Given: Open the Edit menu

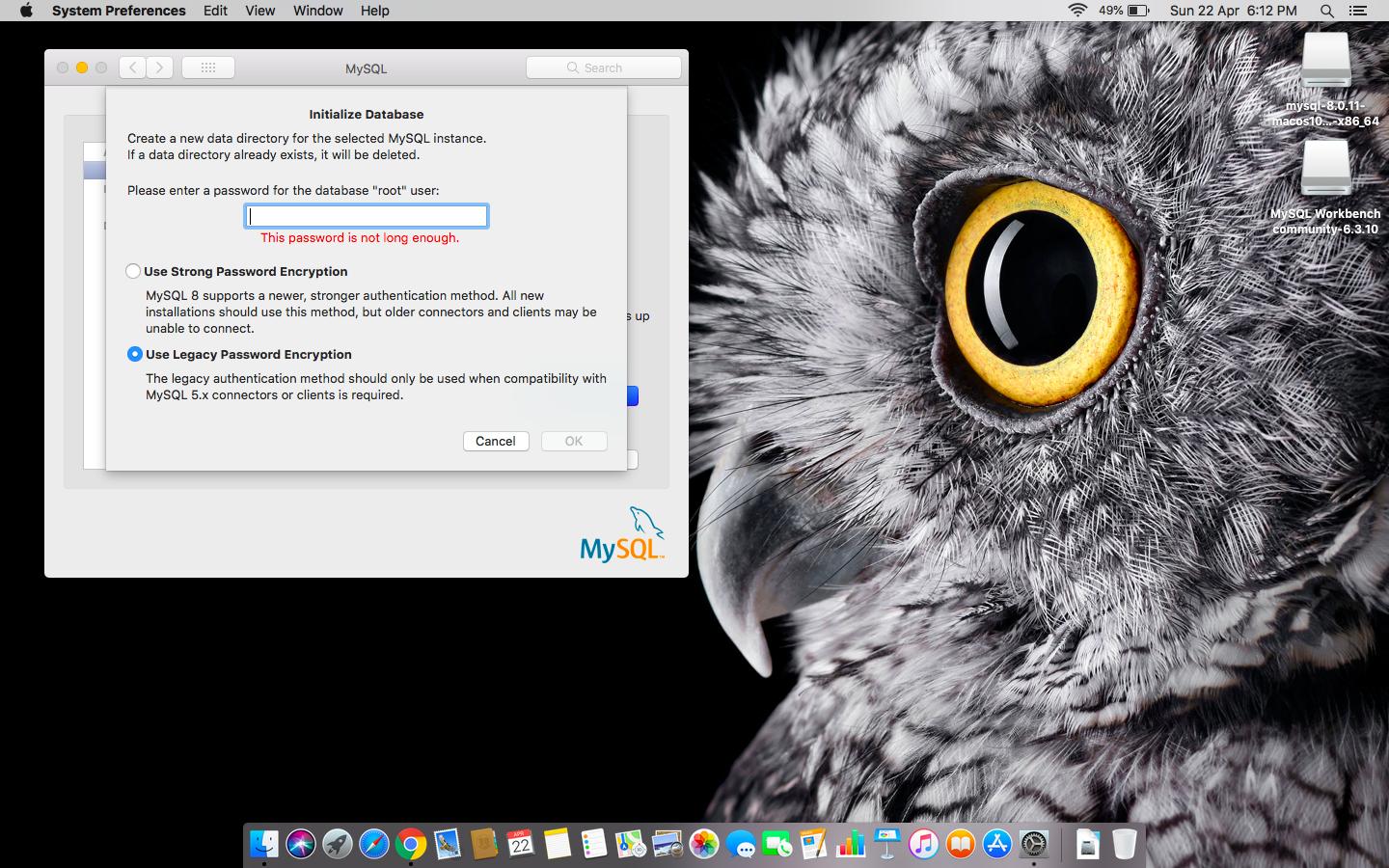Looking at the screenshot, I should click(215, 11).
